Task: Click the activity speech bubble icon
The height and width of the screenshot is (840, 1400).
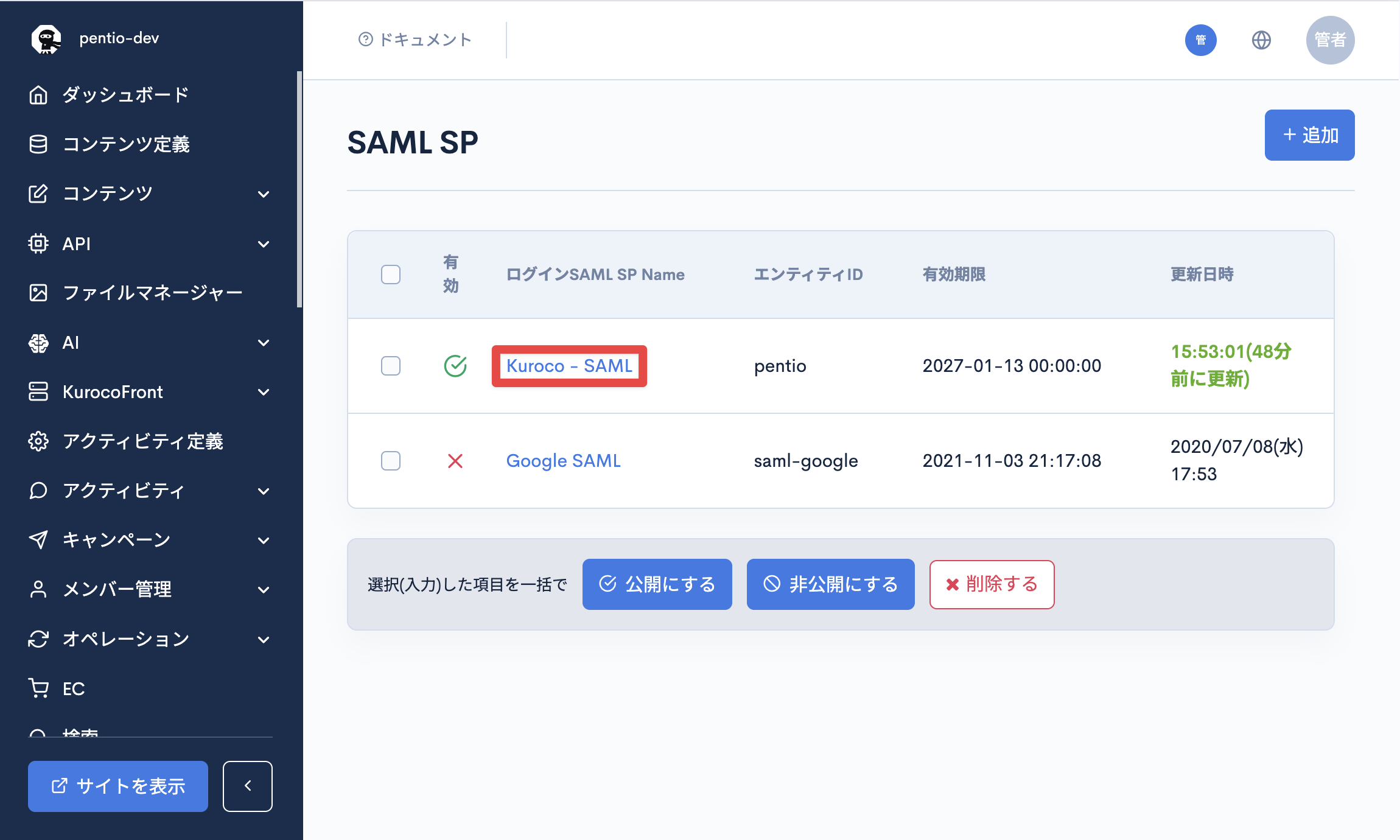Action: (x=38, y=491)
